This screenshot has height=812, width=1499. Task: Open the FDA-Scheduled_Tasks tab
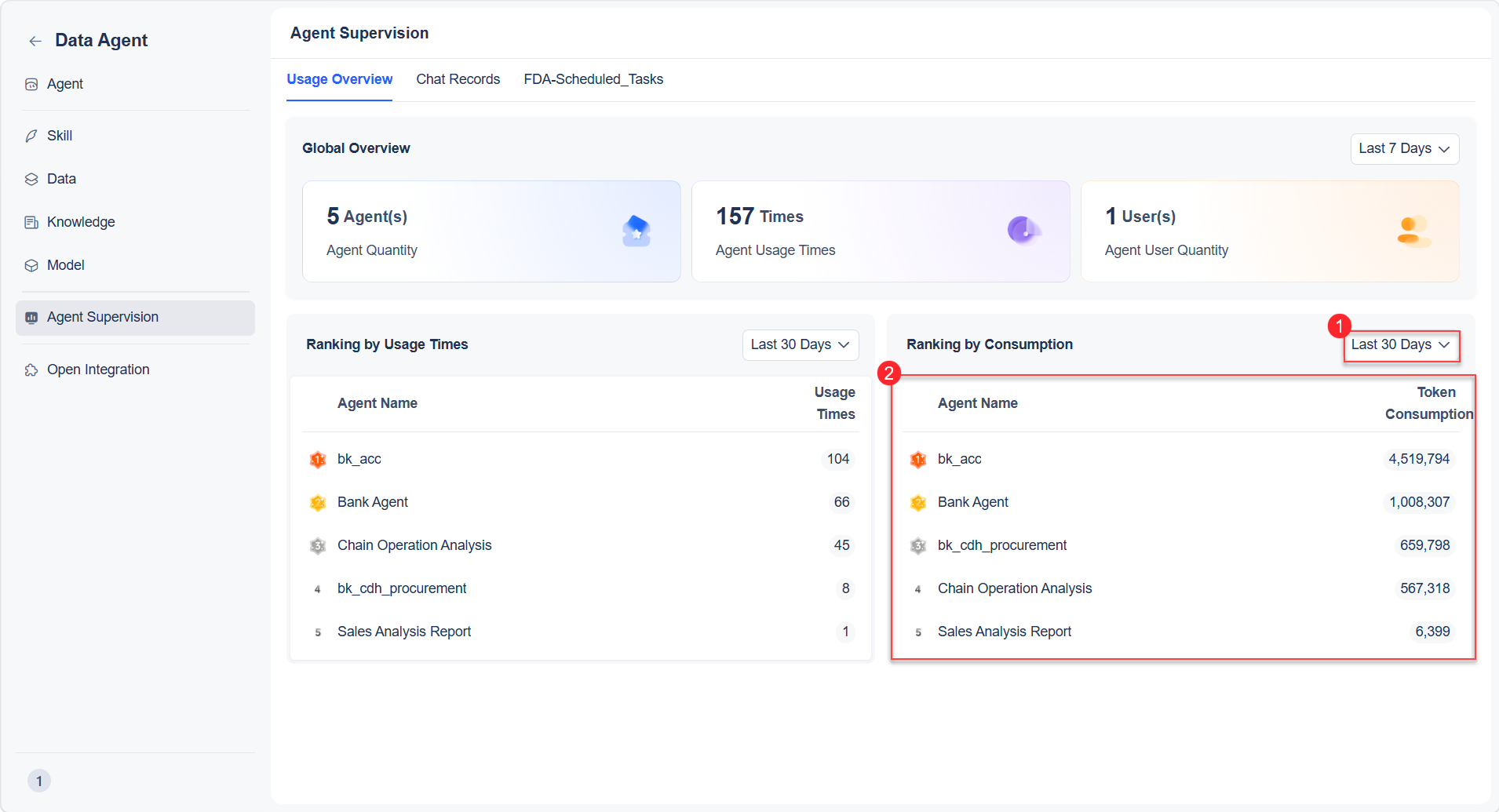point(593,79)
